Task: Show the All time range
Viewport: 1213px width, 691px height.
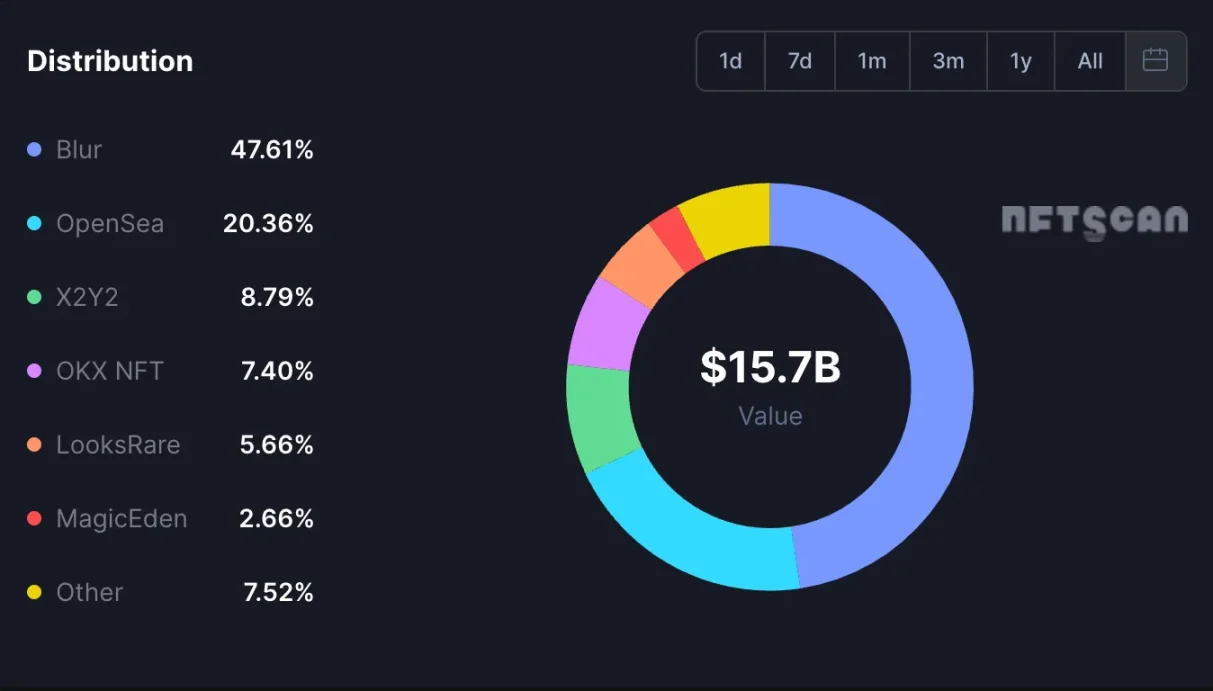Action: [1090, 61]
